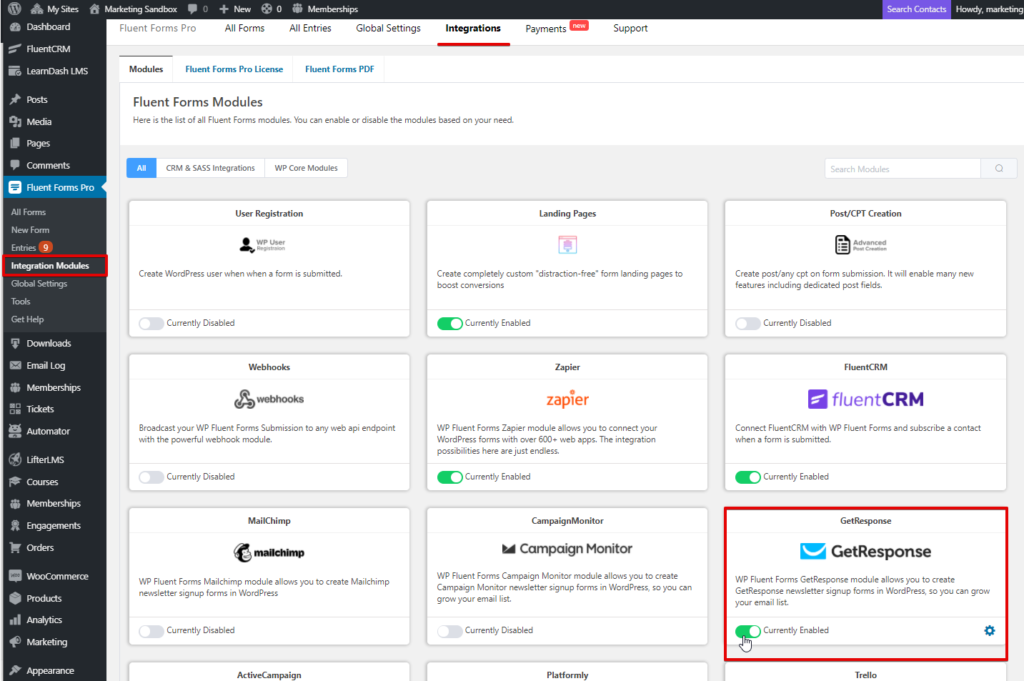Click the Search Contacts button

click(x=915, y=8)
